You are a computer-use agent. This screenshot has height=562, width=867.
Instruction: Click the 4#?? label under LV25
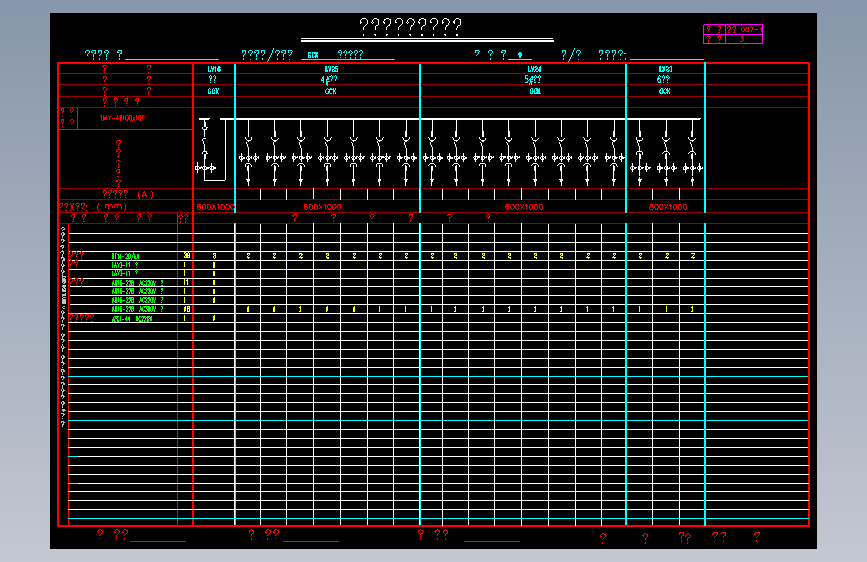point(329,80)
